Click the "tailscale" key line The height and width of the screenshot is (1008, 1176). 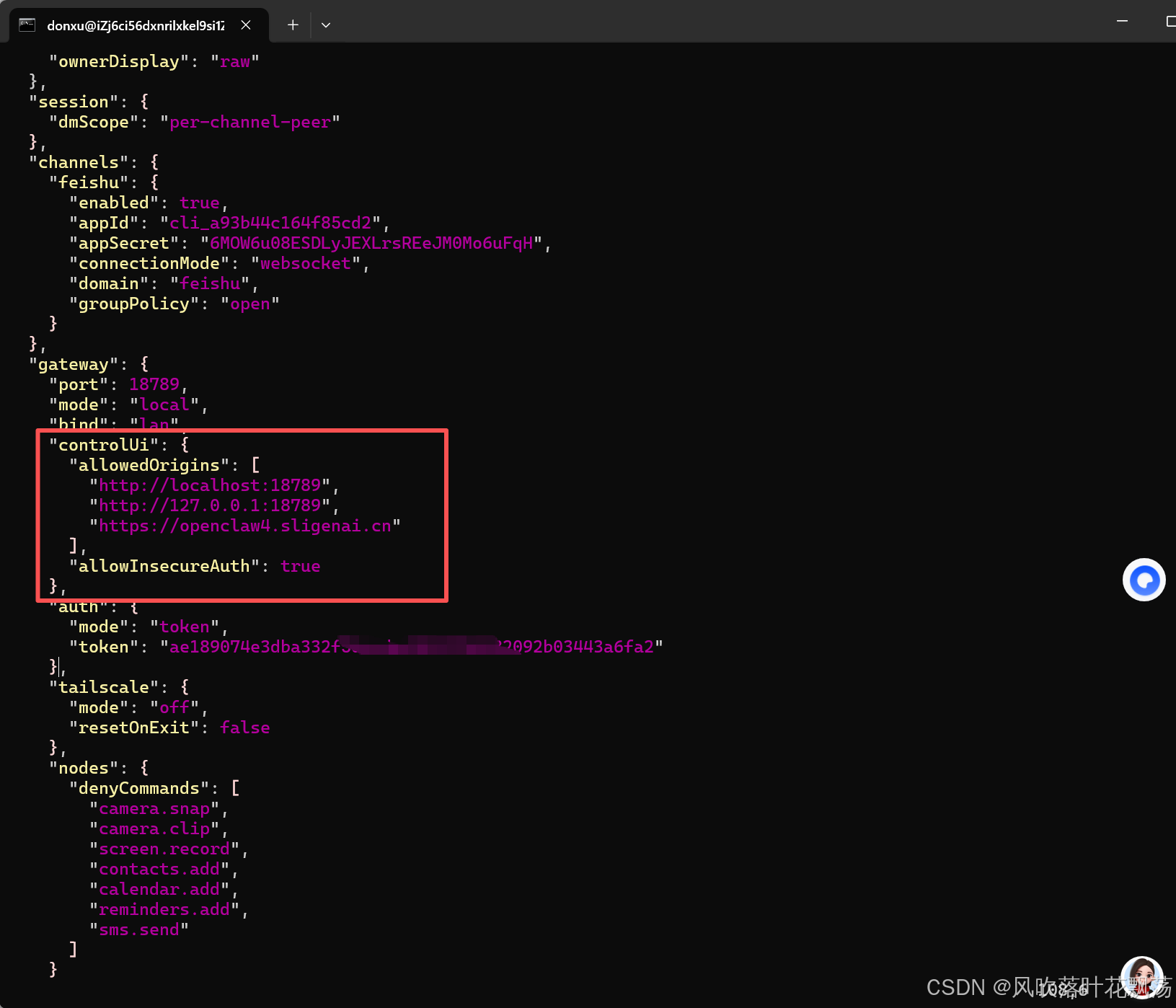point(119,688)
